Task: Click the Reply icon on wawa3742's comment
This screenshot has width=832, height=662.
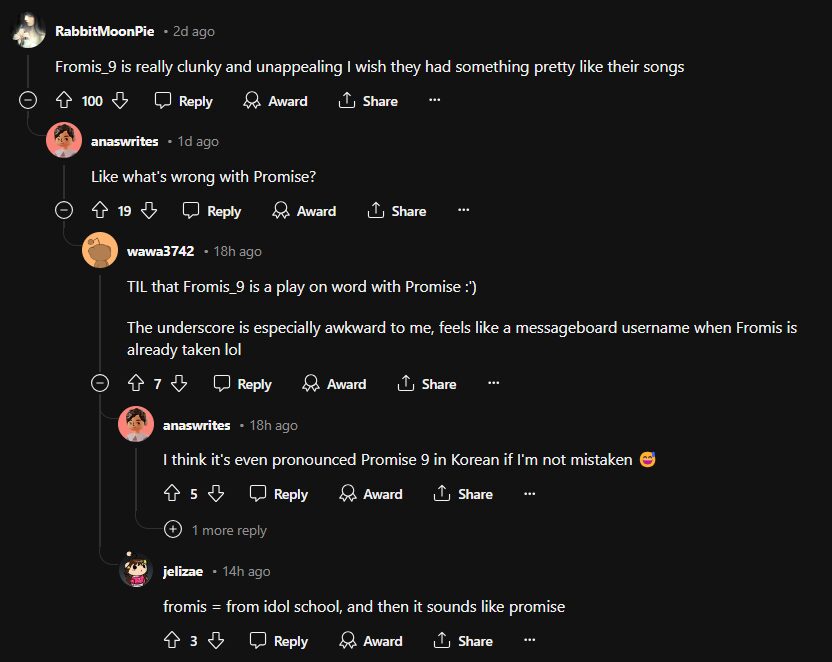Action: pos(222,384)
